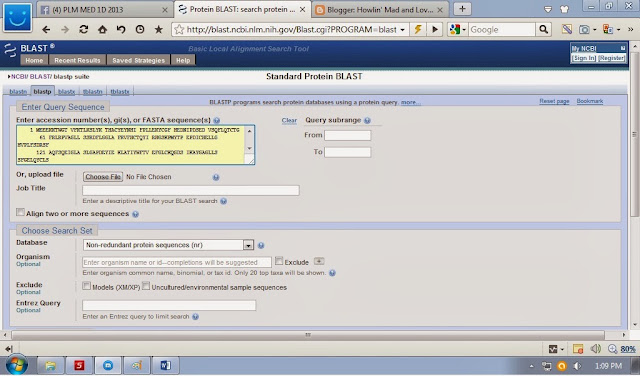Show more toolbar tools chevron
The image size is (640, 376).
click(x=631, y=29)
